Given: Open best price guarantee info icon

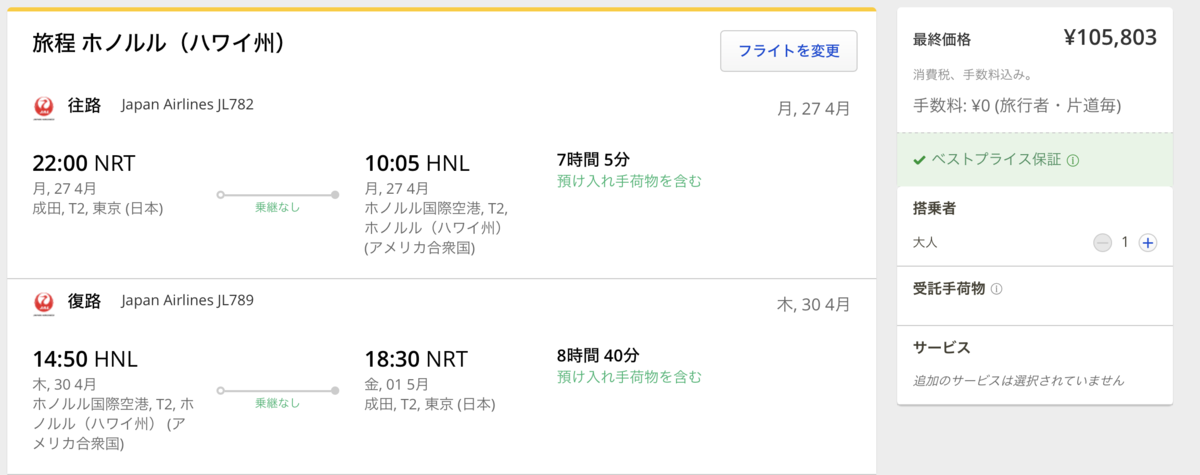Looking at the screenshot, I should 1073,160.
